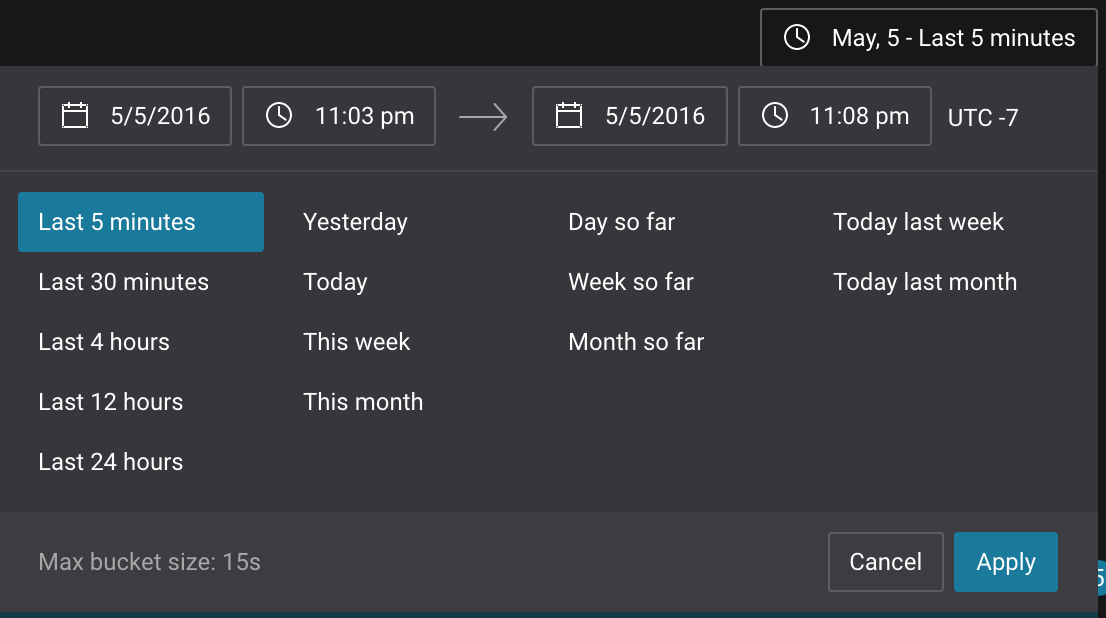
Task: Click the end time clock icon
Action: pyautogui.click(x=775, y=116)
